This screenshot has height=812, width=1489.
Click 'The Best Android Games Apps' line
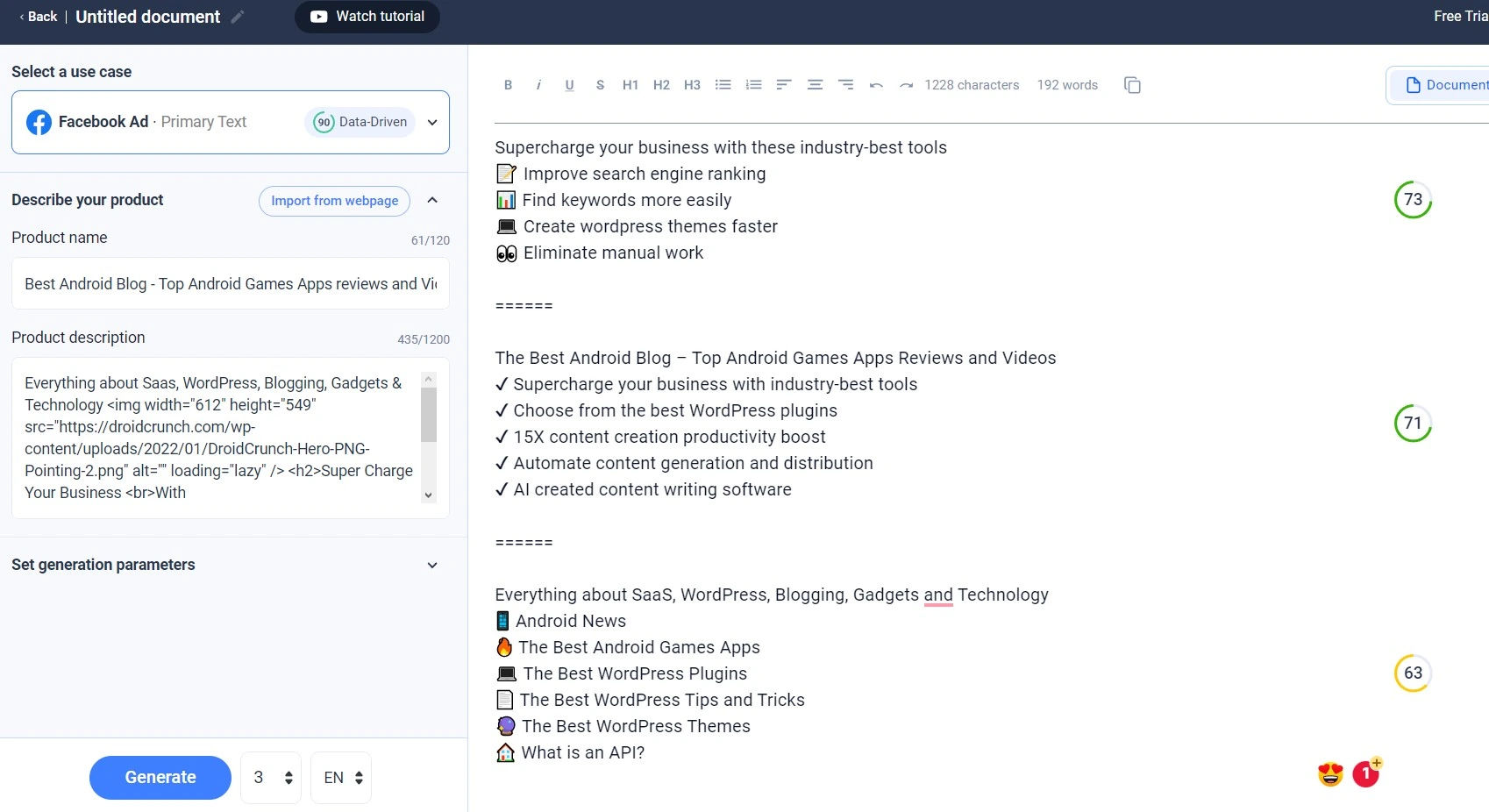(639, 647)
